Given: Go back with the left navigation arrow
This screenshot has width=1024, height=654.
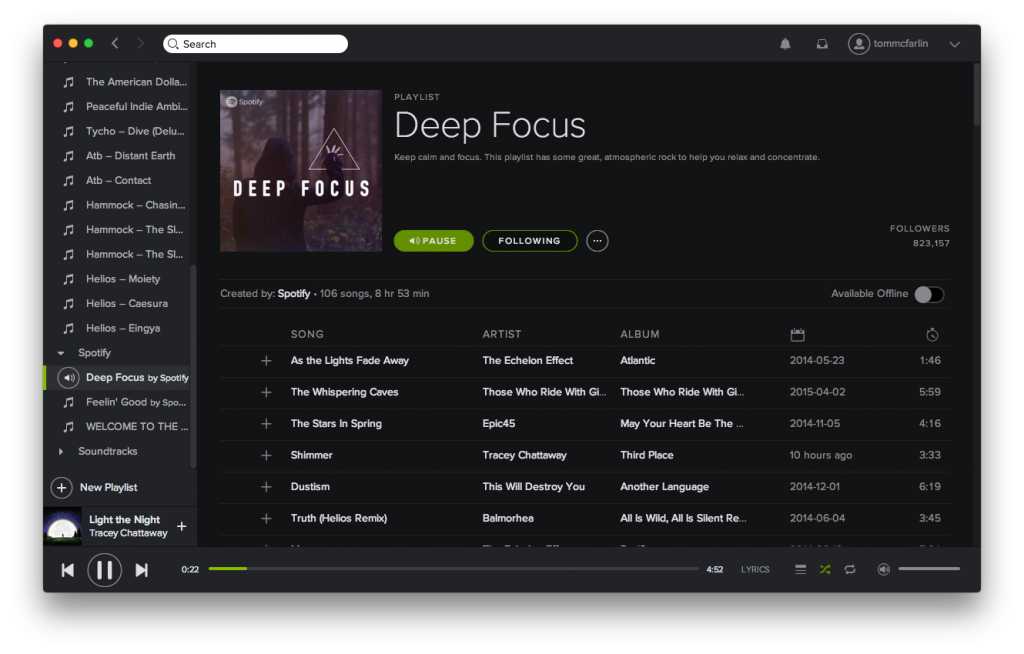Looking at the screenshot, I should click(115, 43).
